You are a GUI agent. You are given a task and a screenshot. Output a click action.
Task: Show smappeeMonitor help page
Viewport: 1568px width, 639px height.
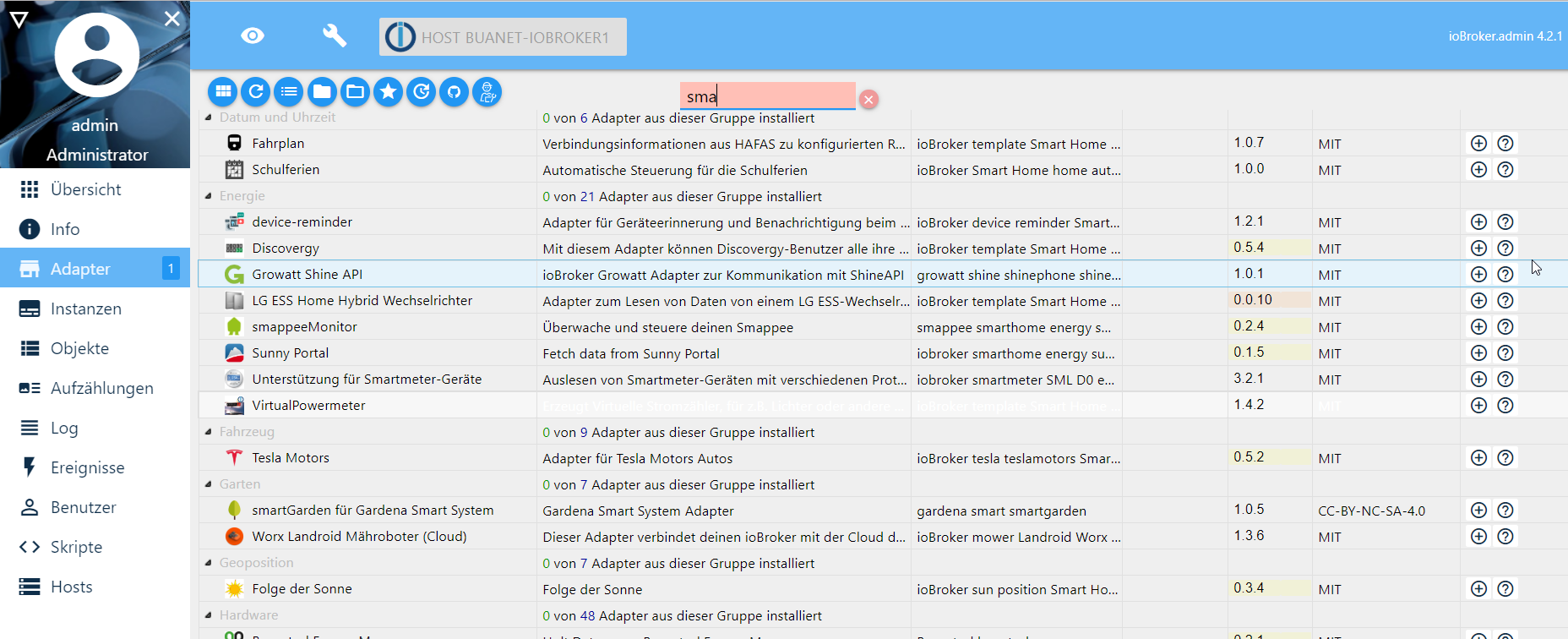[x=1505, y=327]
